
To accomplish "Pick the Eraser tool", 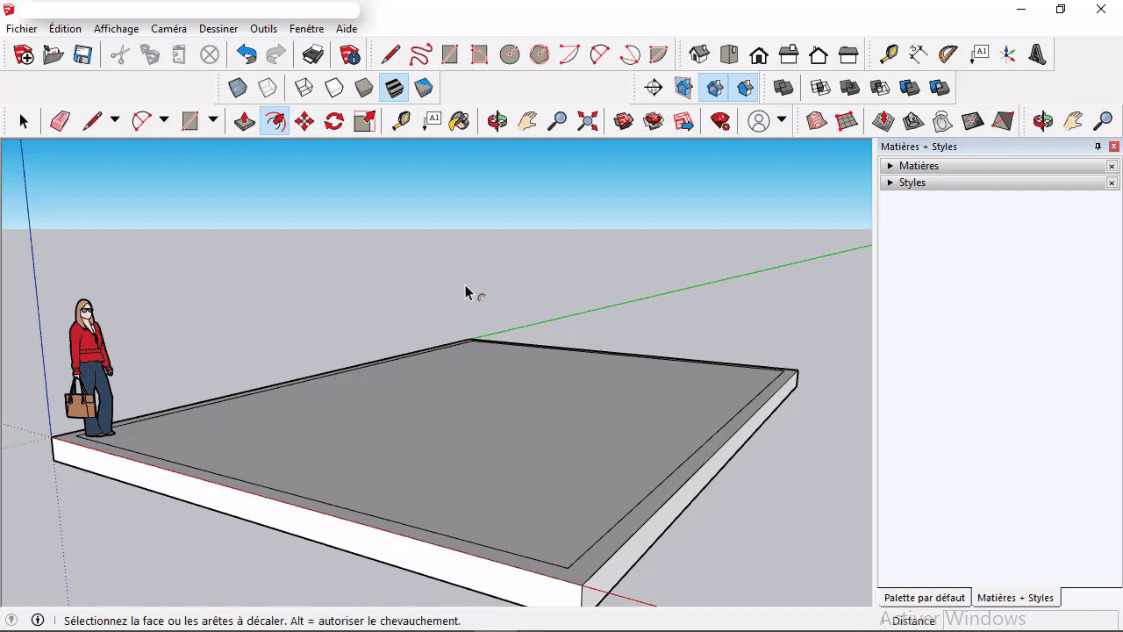I will click(x=60, y=120).
